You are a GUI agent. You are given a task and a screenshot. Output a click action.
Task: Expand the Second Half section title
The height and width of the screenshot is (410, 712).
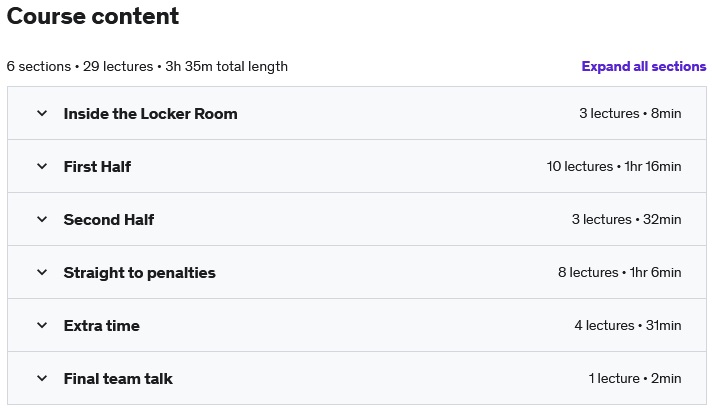tap(108, 219)
